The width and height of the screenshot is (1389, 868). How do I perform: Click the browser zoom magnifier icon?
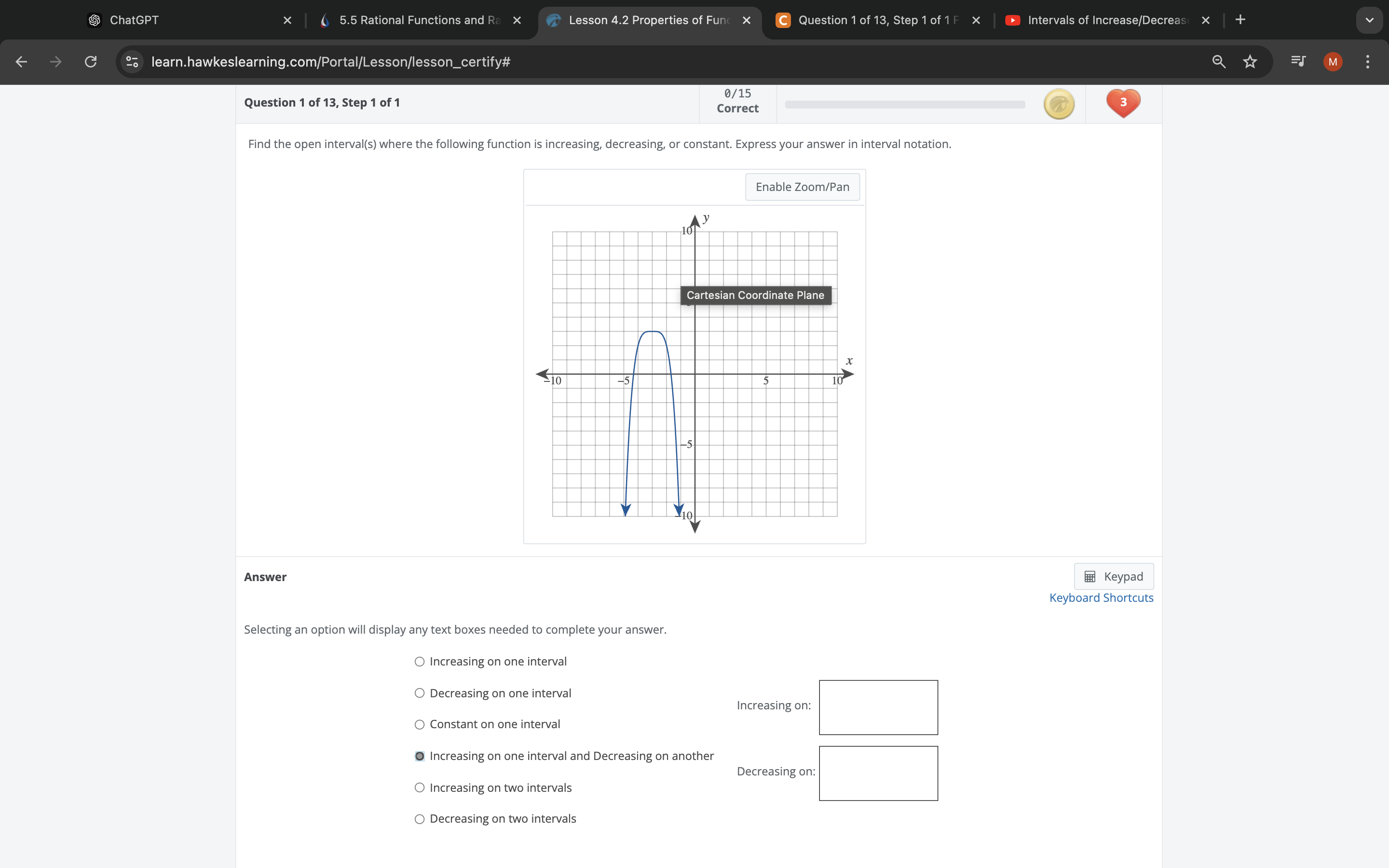(1219, 61)
